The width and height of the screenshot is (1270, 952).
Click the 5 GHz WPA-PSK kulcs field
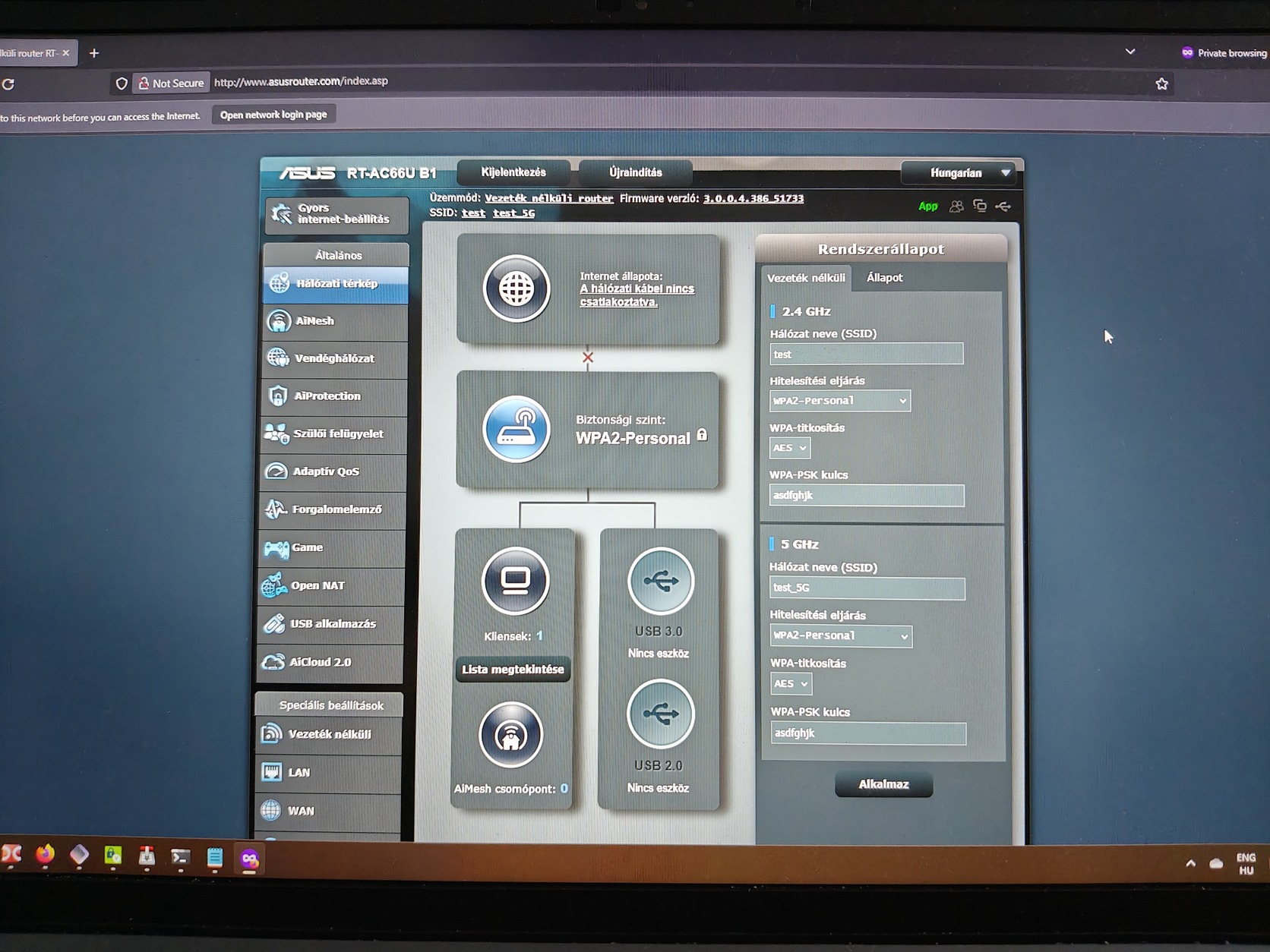tap(869, 733)
